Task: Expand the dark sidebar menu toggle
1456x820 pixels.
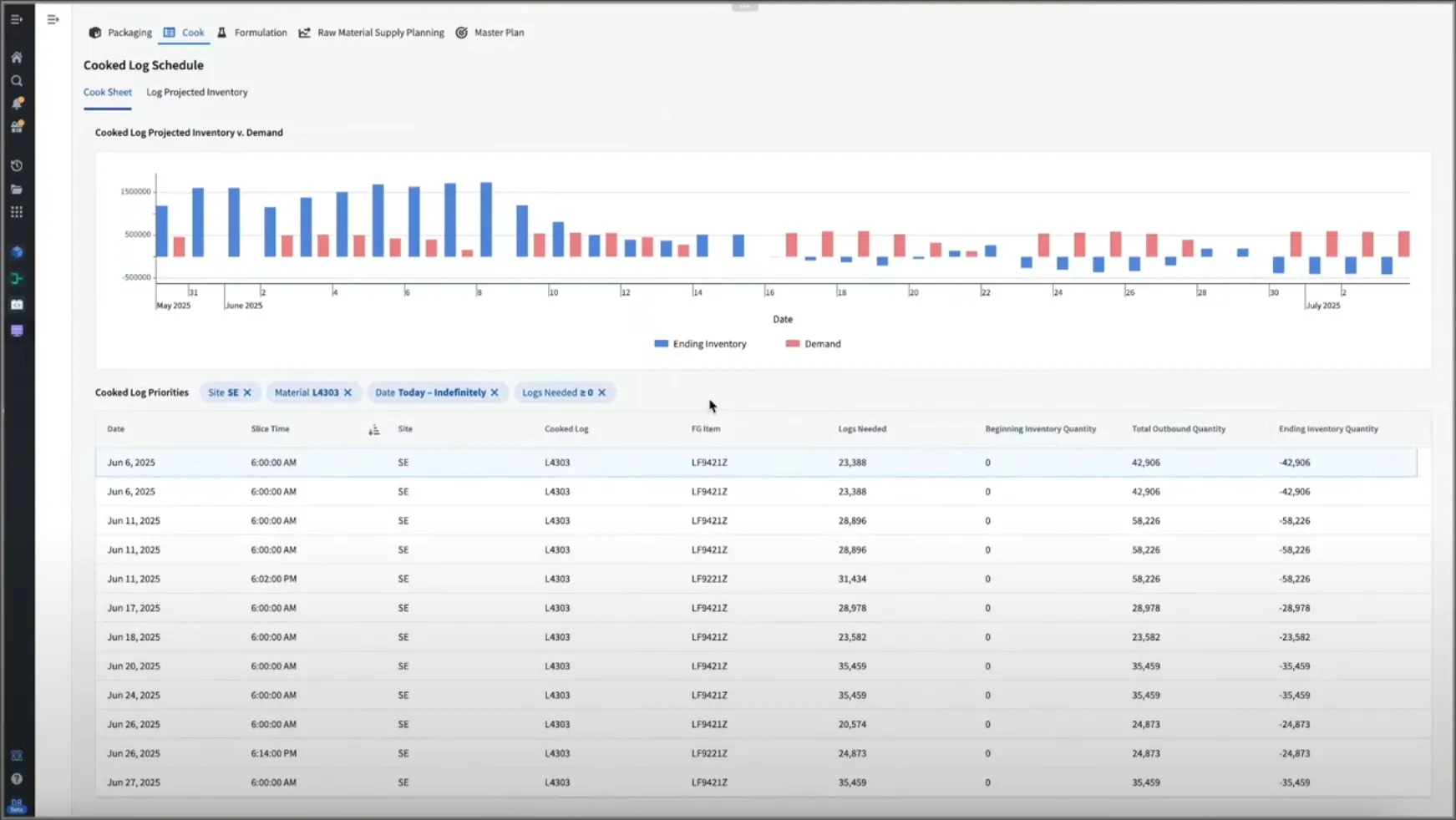Action: (x=16, y=19)
